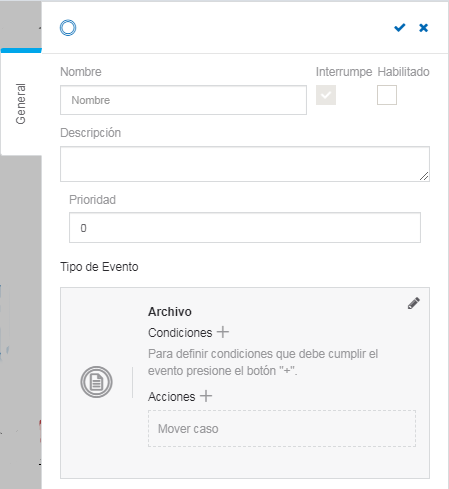Select the Prioridad number field
Viewport: 449px width, 489px height.
point(245,228)
